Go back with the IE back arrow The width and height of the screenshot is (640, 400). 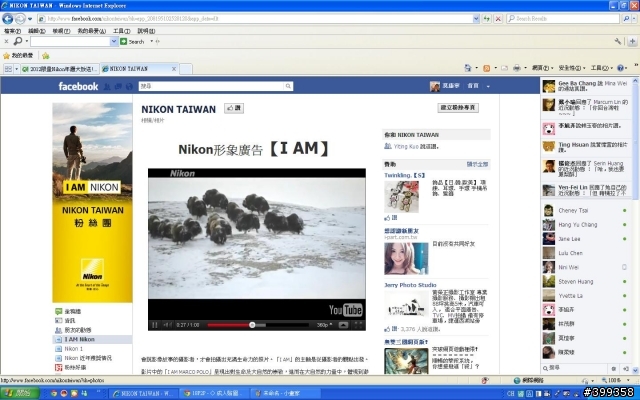click(7, 18)
